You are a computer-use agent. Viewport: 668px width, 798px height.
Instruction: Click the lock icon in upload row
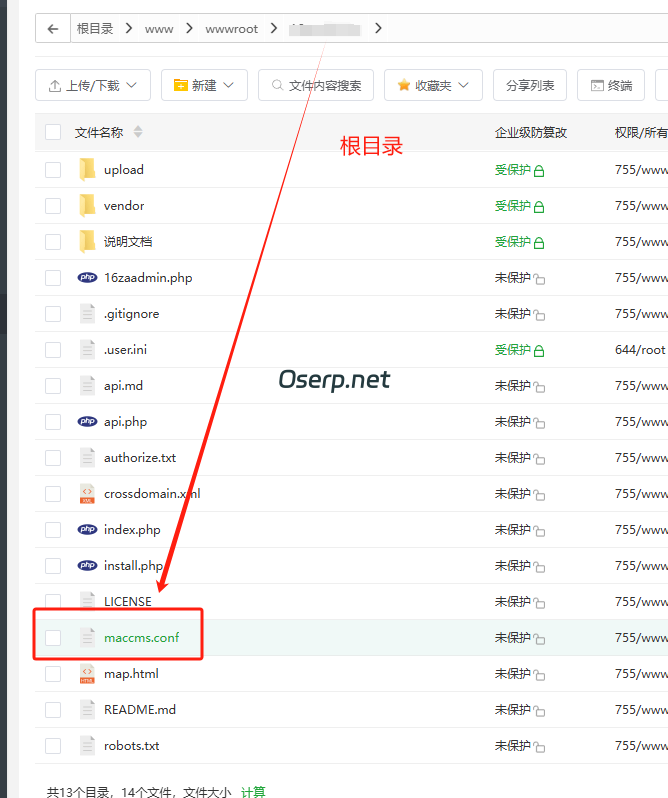click(539, 171)
